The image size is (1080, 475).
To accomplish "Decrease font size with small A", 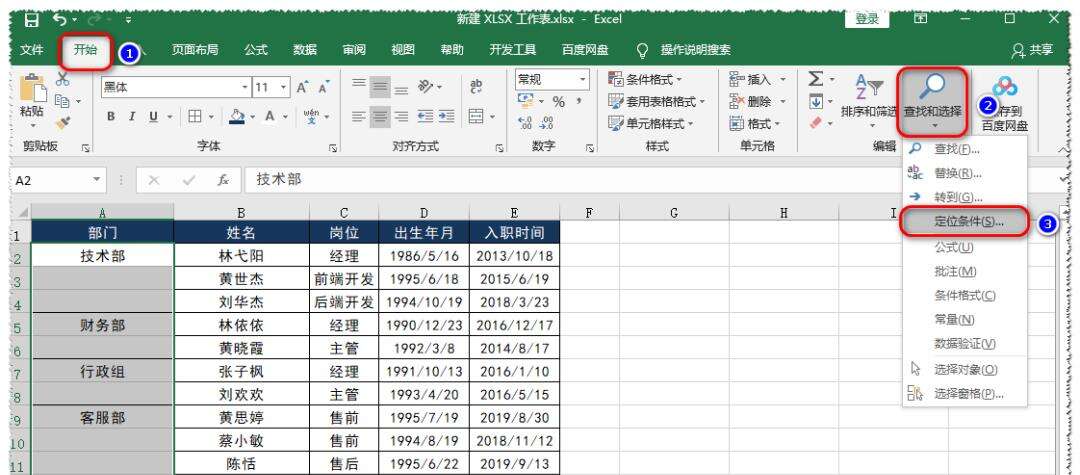I will click(x=322, y=87).
